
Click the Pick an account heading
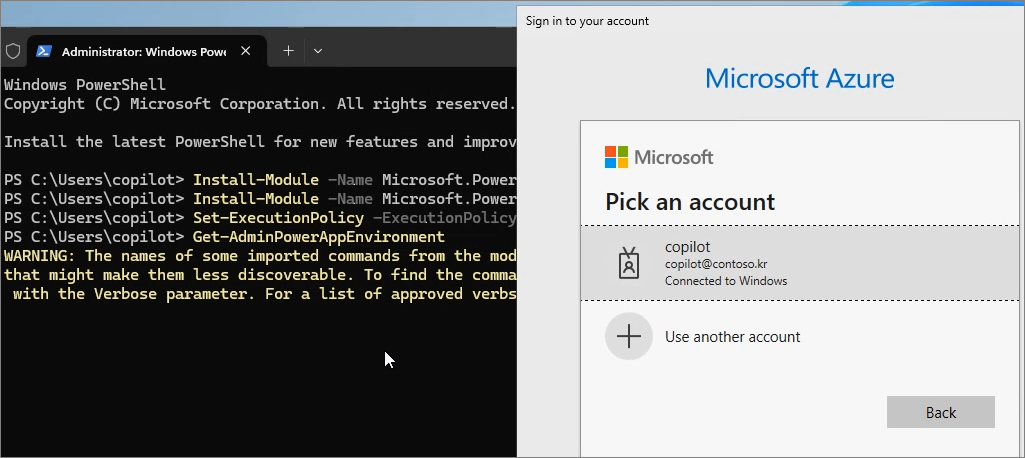click(x=690, y=201)
